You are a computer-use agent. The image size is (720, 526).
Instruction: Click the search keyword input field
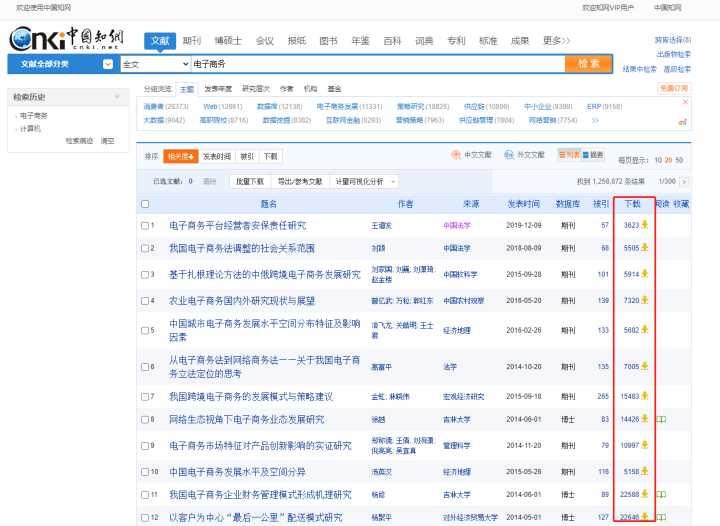(378, 64)
